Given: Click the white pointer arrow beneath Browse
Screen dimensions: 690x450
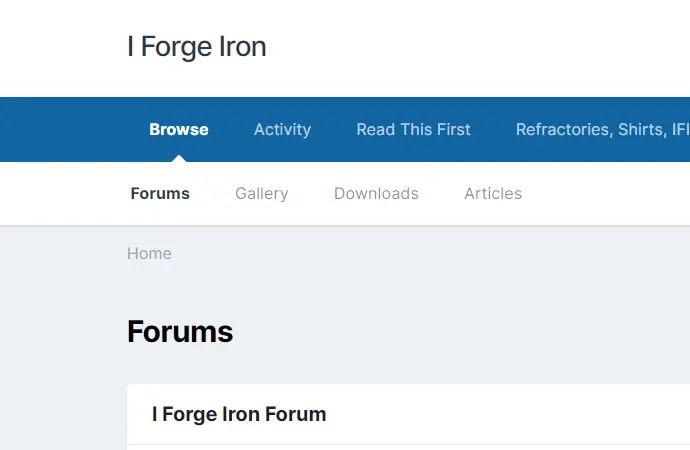Looking at the screenshot, I should click(x=179, y=158).
